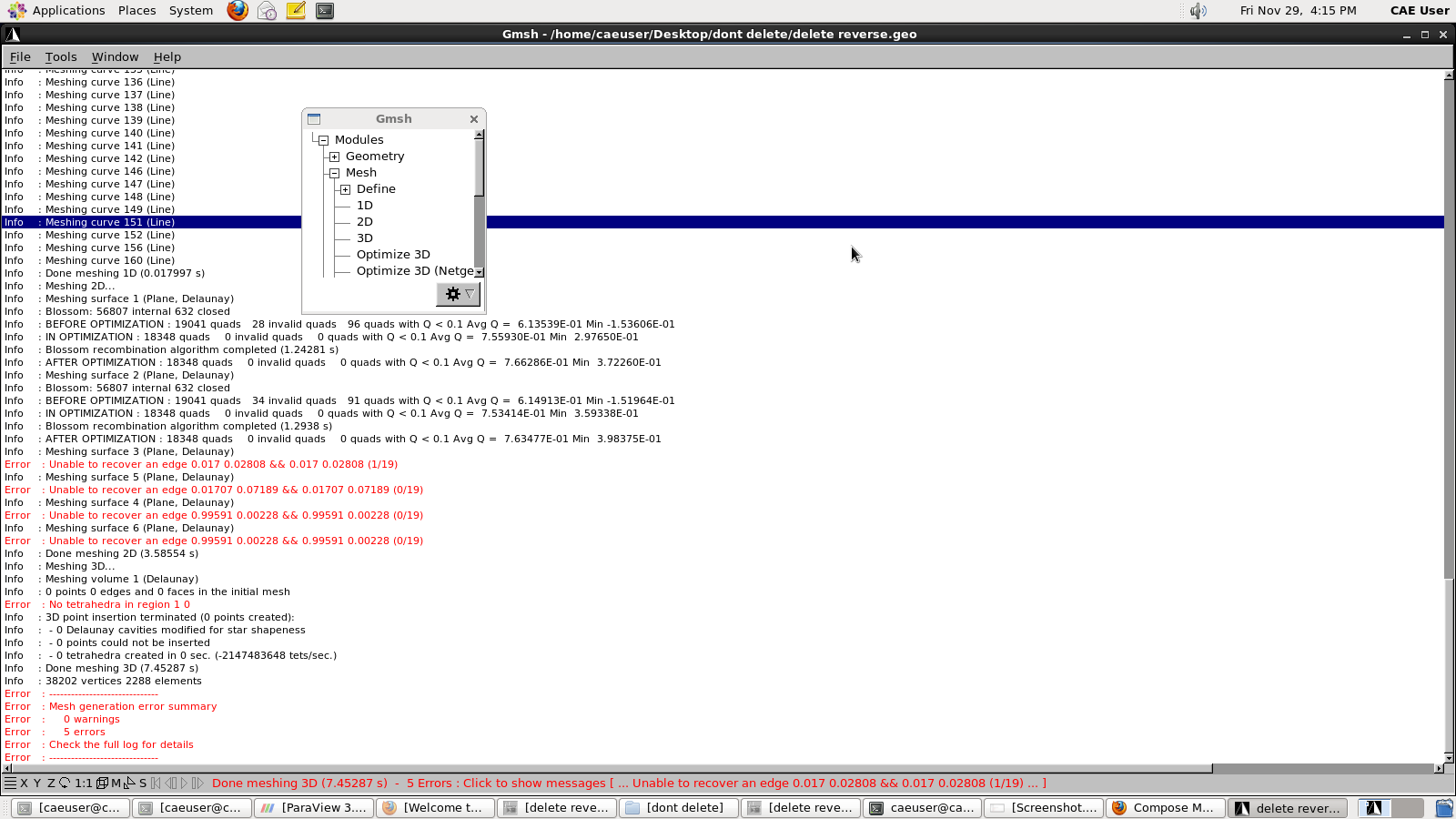Rewind animation to the first step
Viewport: 1456px width, 819px height.
(156, 783)
